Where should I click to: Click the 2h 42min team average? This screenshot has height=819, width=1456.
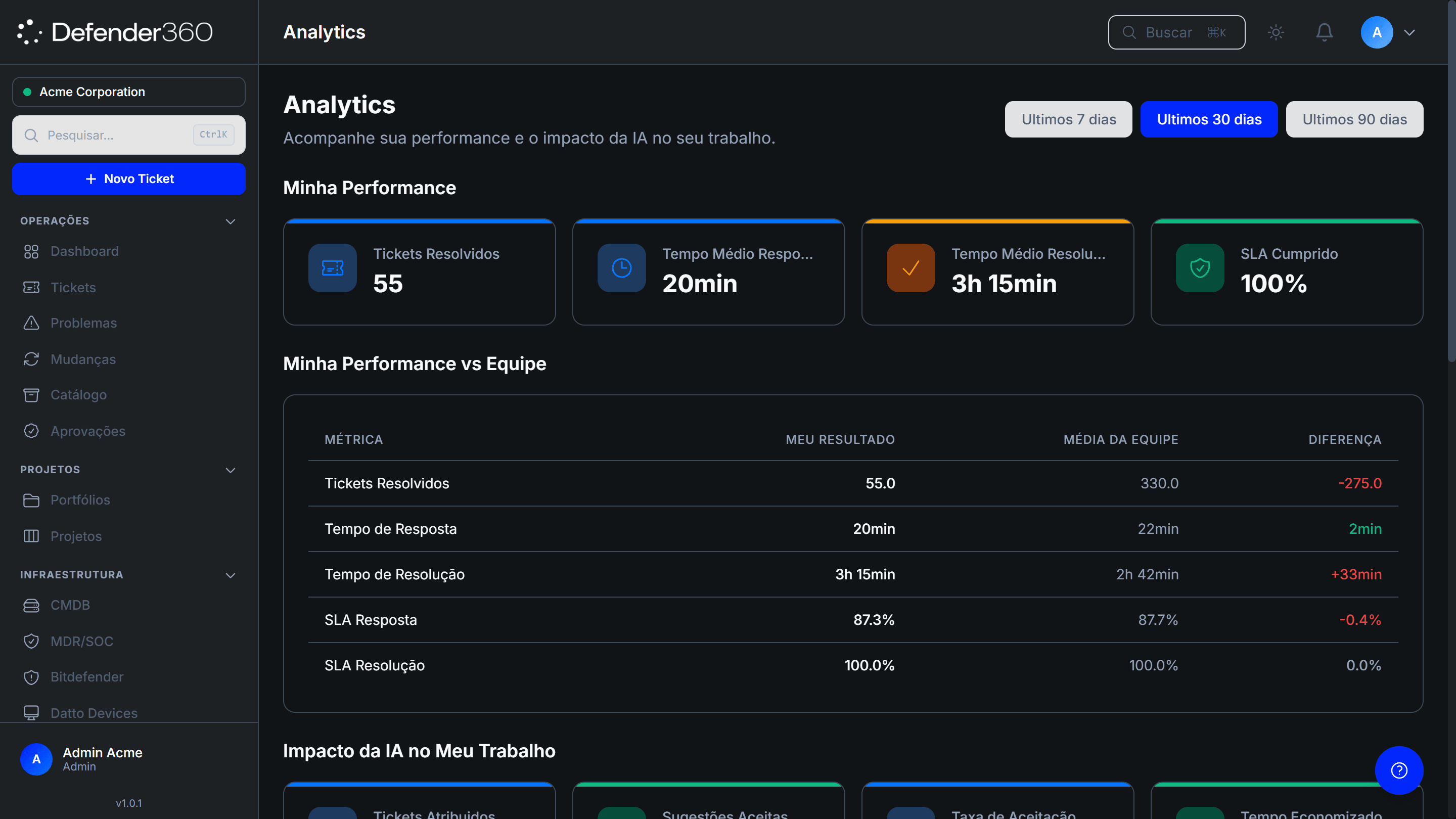(x=1148, y=575)
